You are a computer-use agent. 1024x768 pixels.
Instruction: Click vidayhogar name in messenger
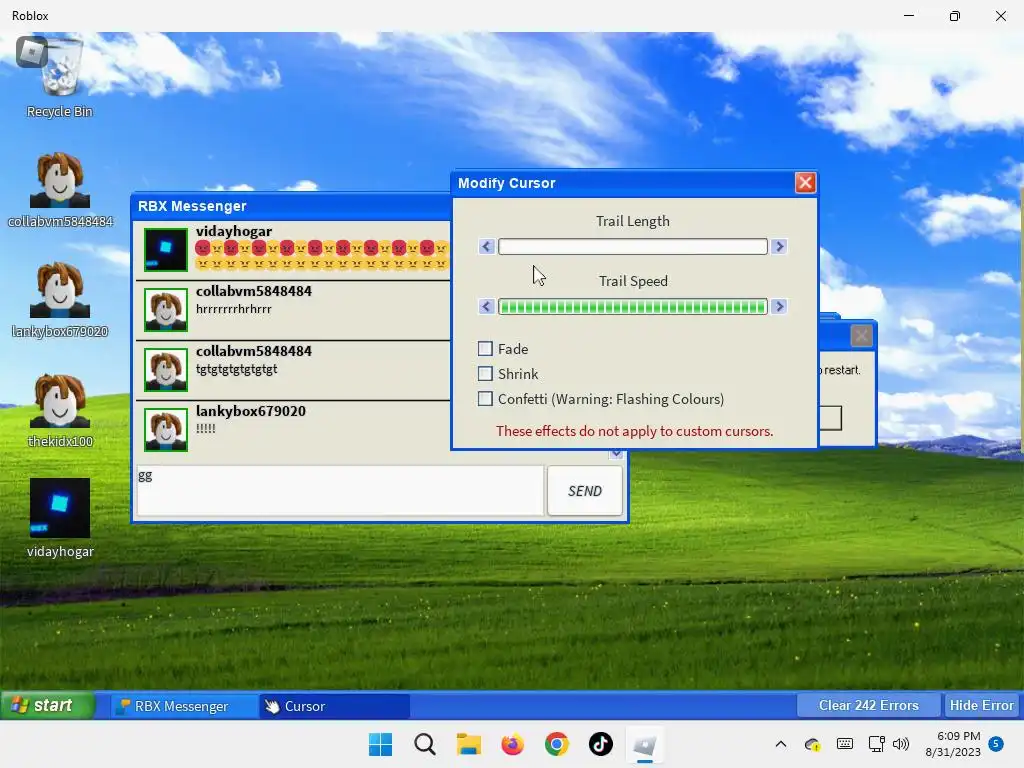(234, 231)
